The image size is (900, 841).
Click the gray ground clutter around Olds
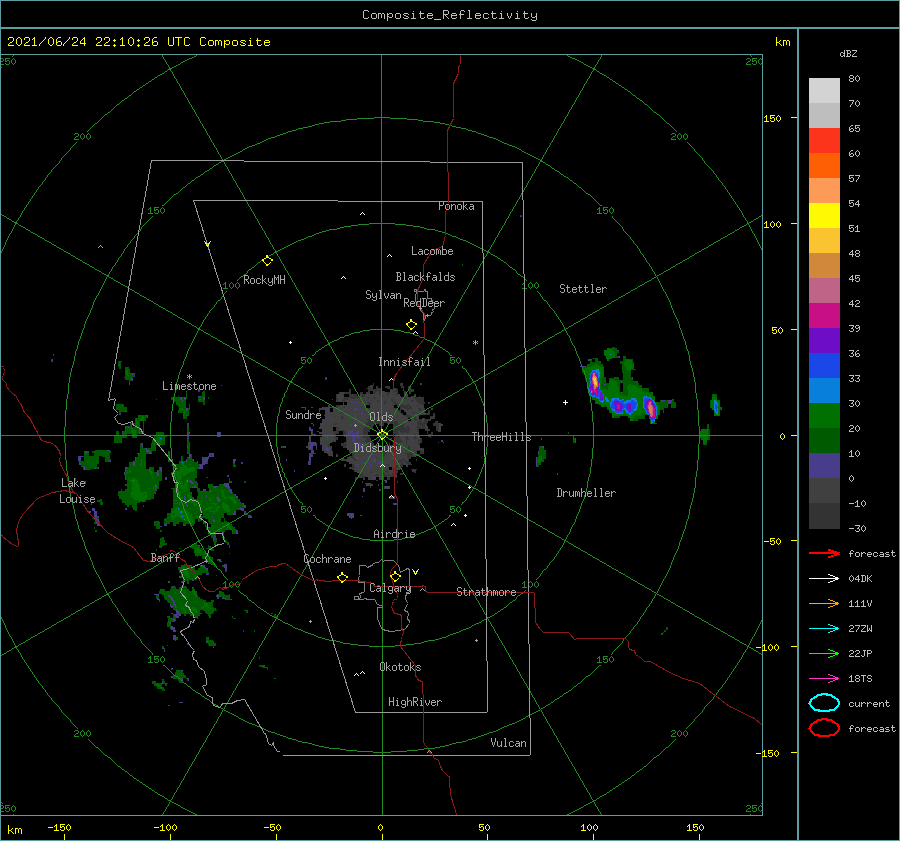[380, 435]
